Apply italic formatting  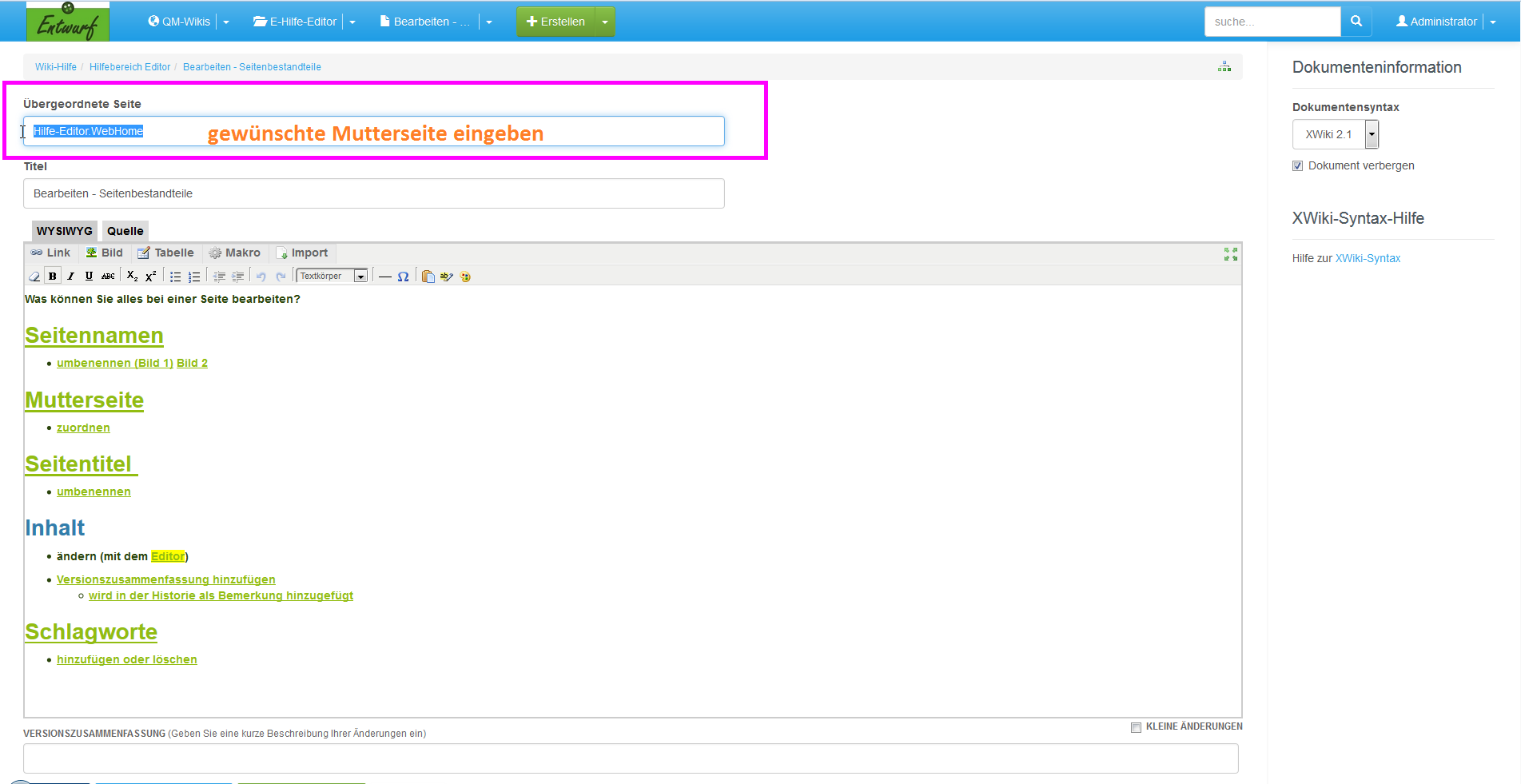click(71, 277)
